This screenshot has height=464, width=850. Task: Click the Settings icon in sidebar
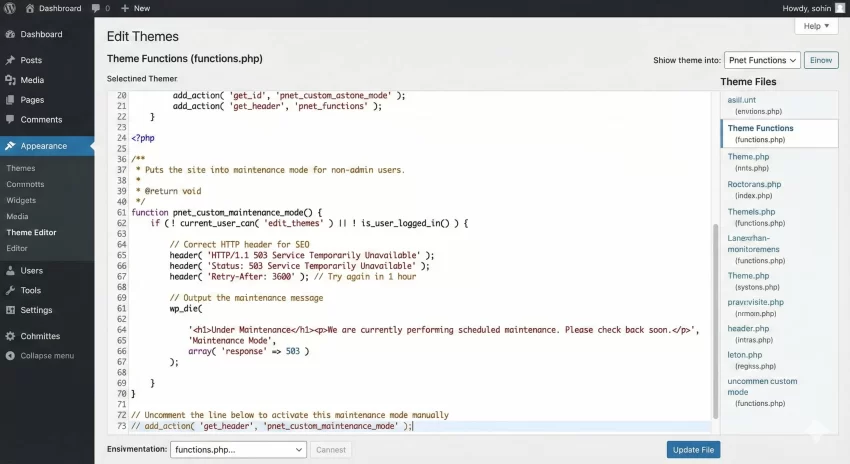10,310
